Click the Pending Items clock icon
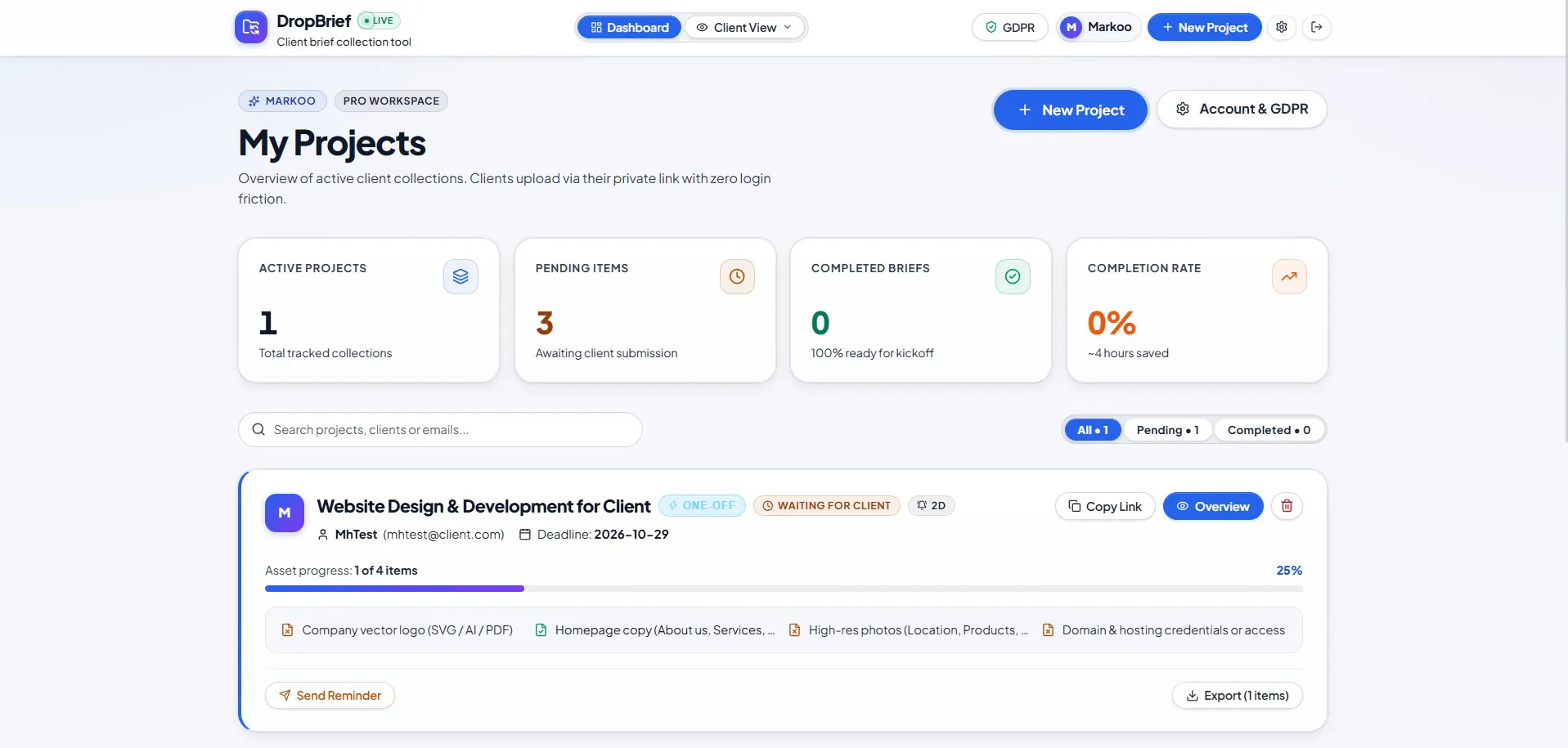Screen dimensions: 1568x748 [x=737, y=276]
